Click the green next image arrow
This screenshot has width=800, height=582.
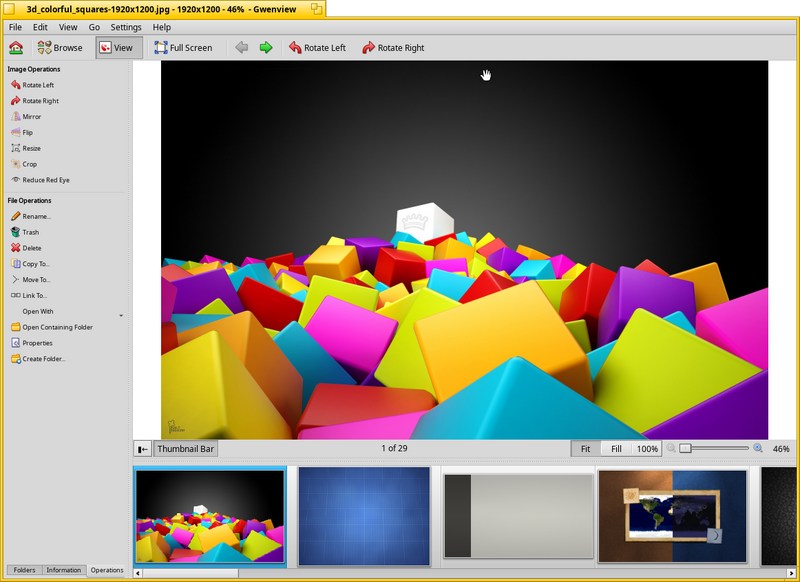point(266,47)
